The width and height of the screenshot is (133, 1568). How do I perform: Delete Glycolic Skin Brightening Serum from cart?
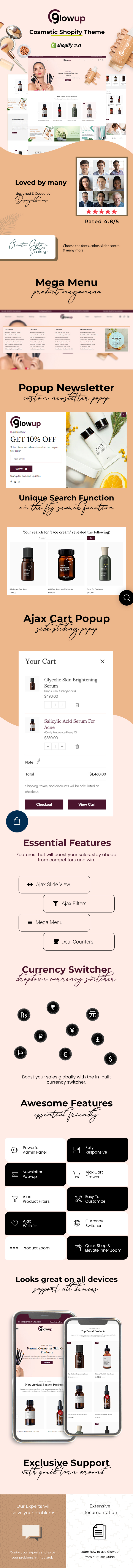77,705
